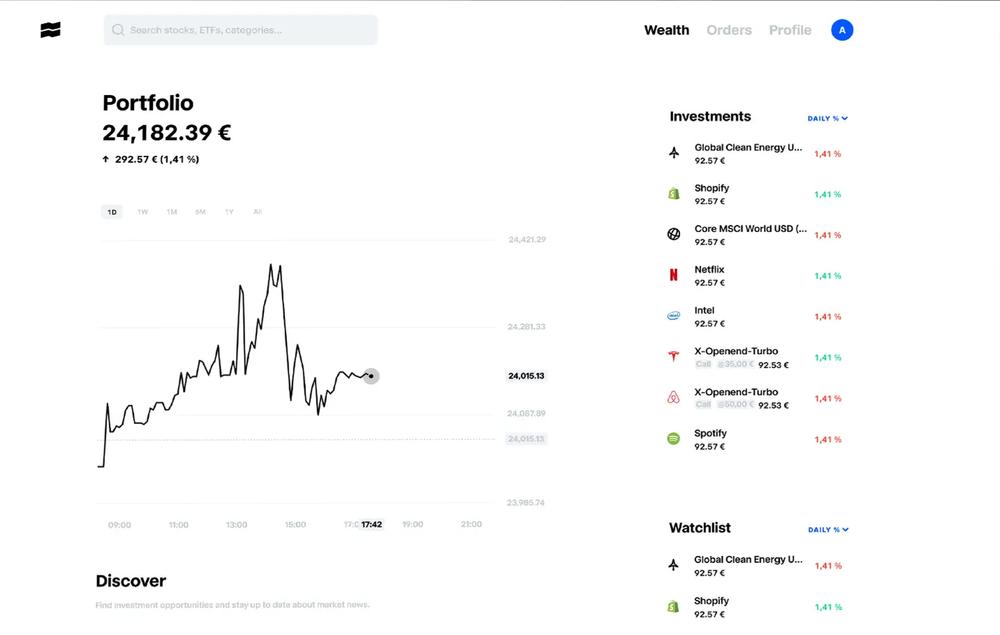Click the Core MSCI World globe icon
This screenshot has width=1000, height=635.
coord(673,234)
